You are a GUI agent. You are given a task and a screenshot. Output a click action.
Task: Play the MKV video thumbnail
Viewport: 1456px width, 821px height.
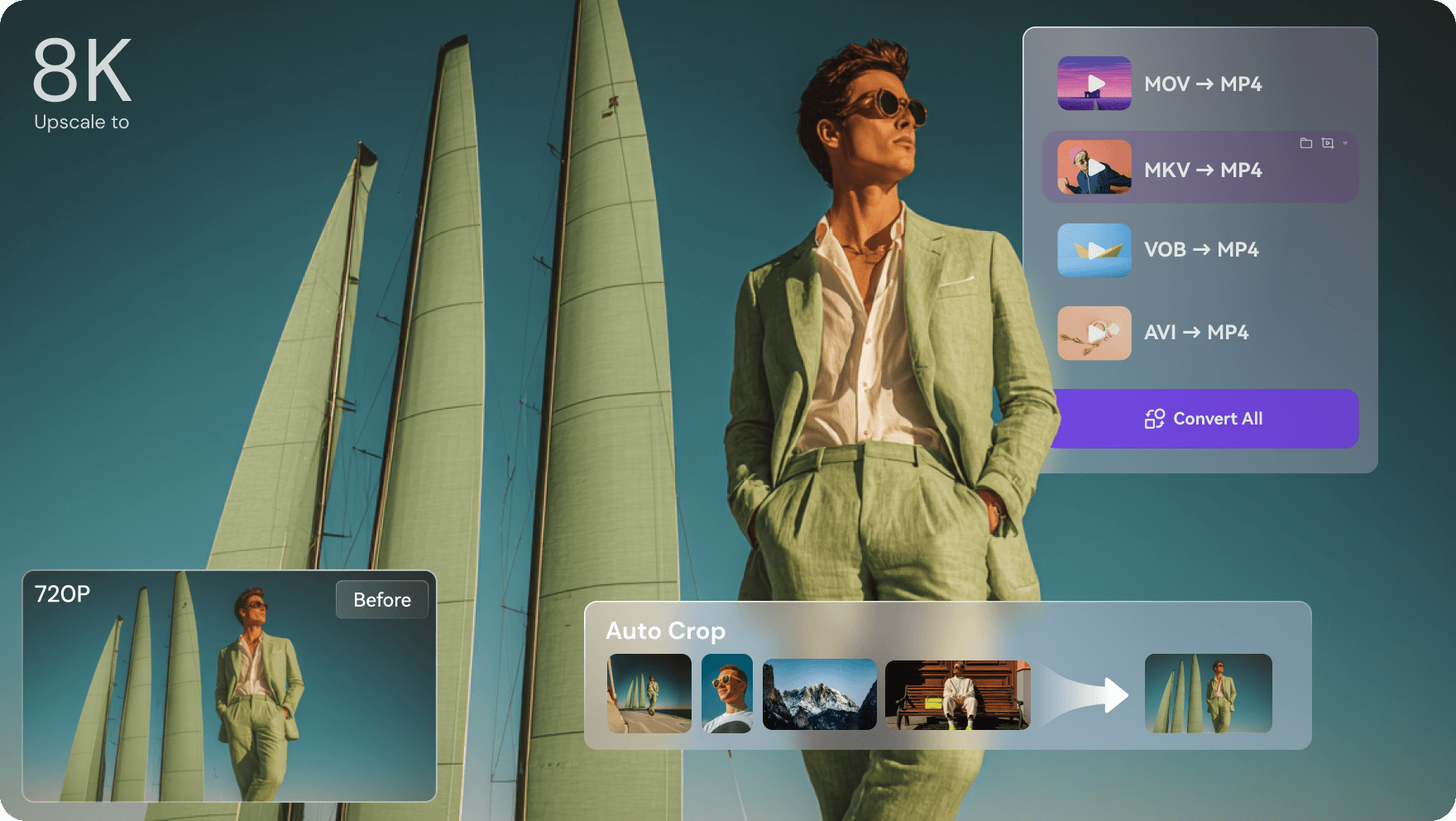pyautogui.click(x=1094, y=167)
